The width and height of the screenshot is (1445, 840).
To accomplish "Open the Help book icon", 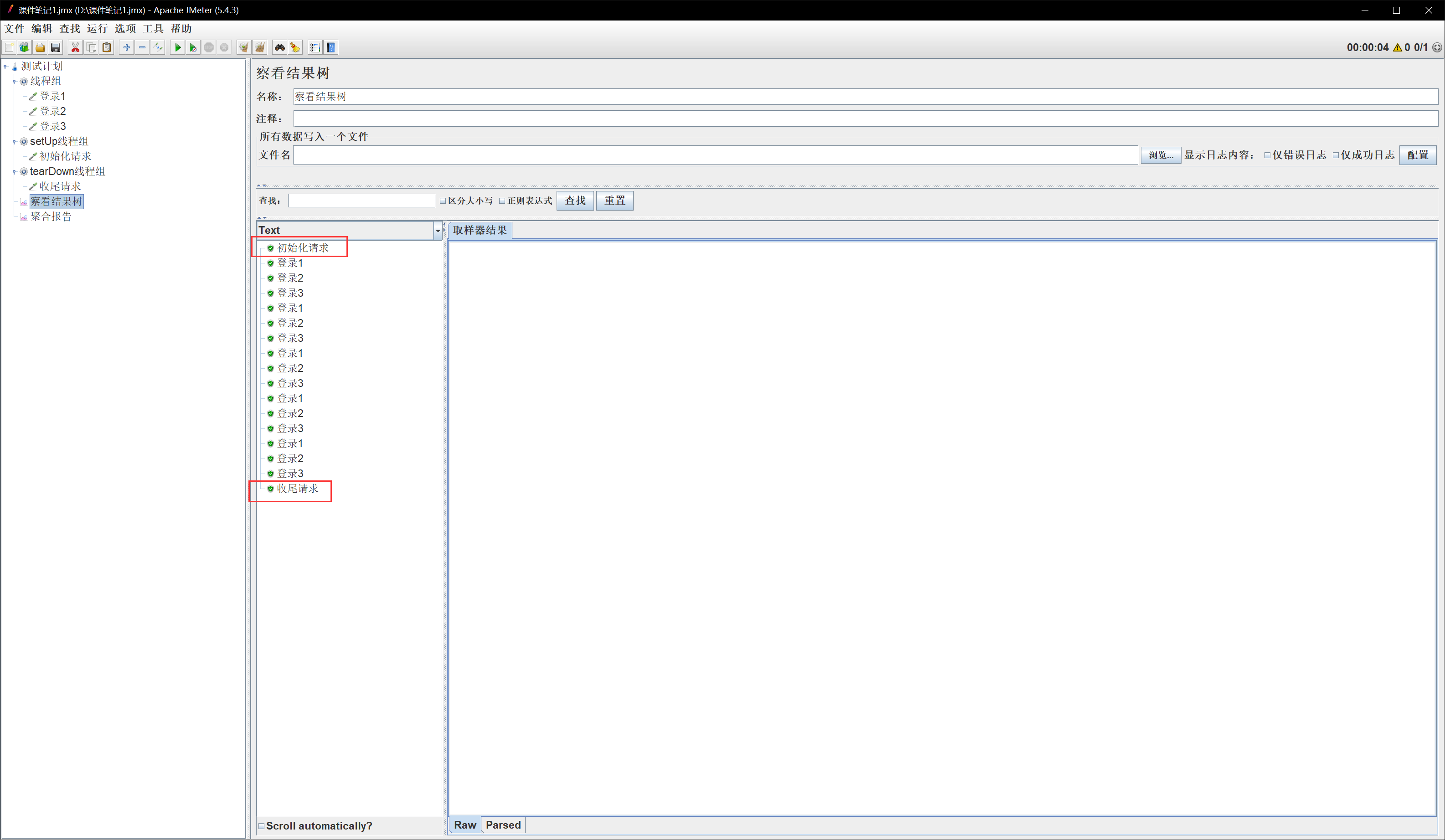I will (x=331, y=47).
